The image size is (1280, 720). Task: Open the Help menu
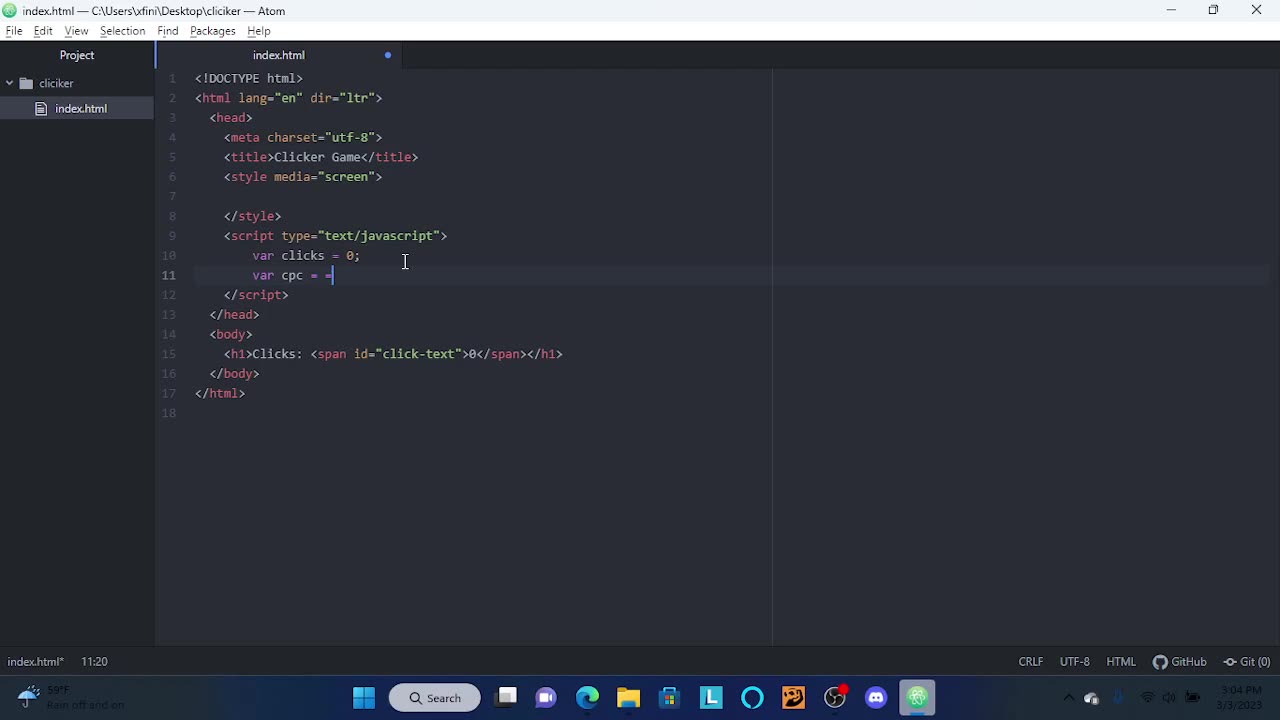(x=259, y=31)
